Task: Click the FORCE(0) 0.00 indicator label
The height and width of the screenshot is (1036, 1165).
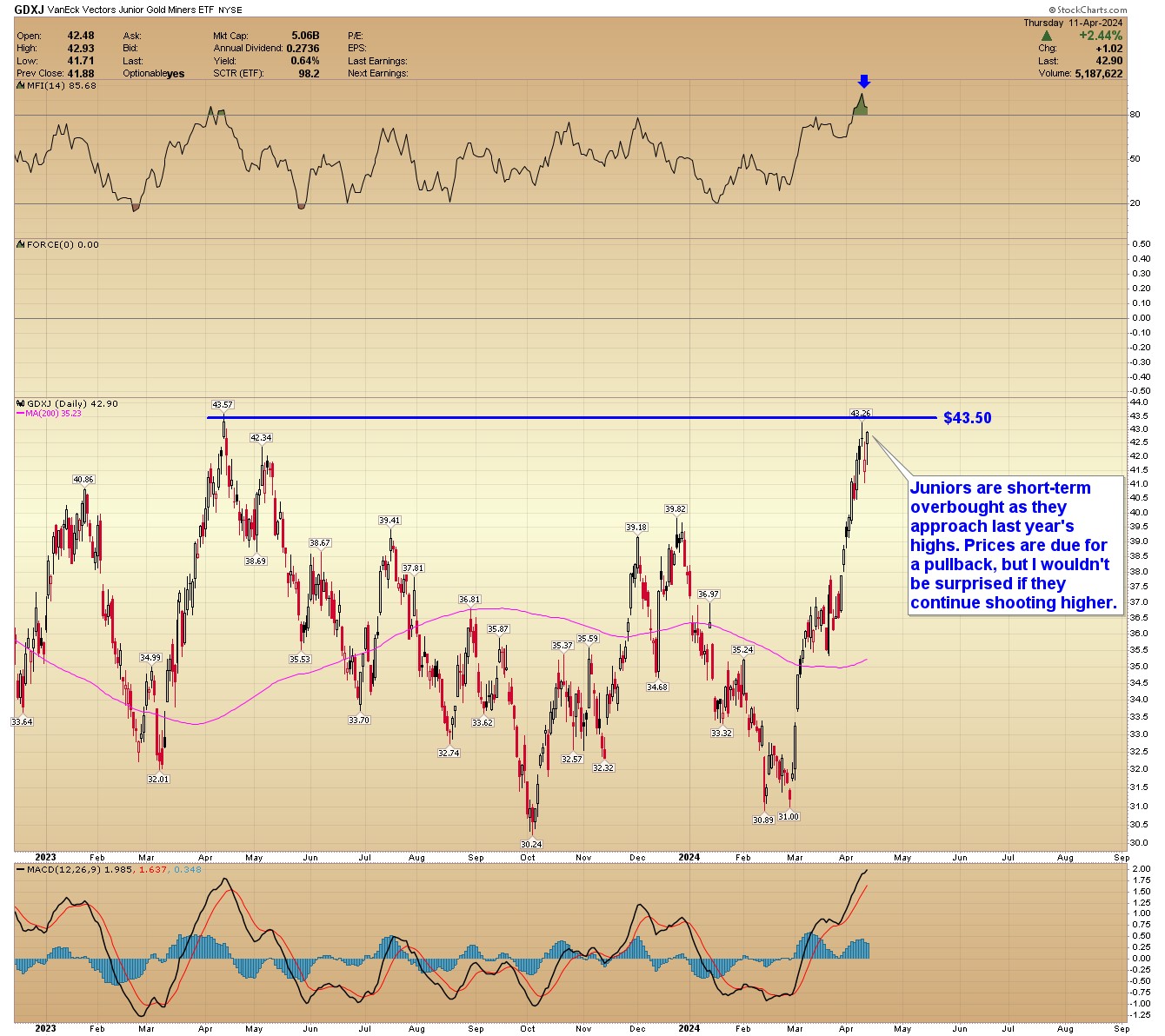Action: tap(57, 245)
